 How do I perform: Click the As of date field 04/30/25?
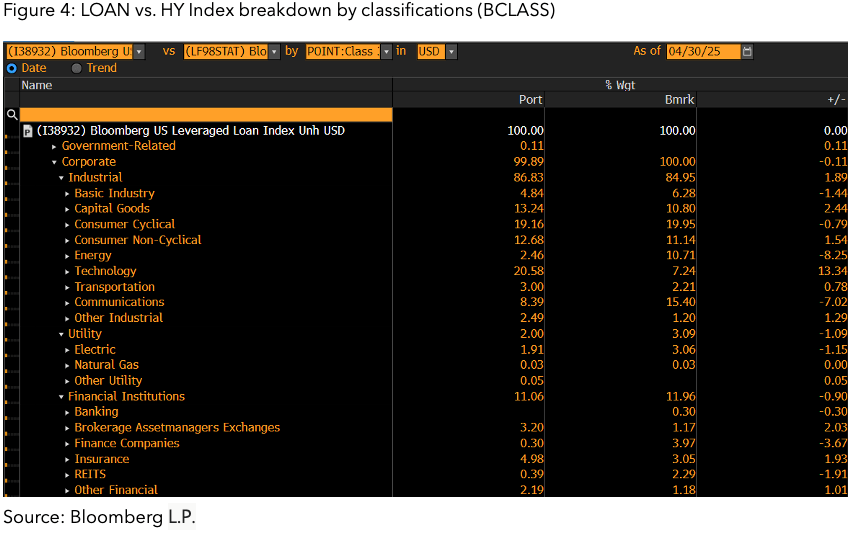point(702,51)
